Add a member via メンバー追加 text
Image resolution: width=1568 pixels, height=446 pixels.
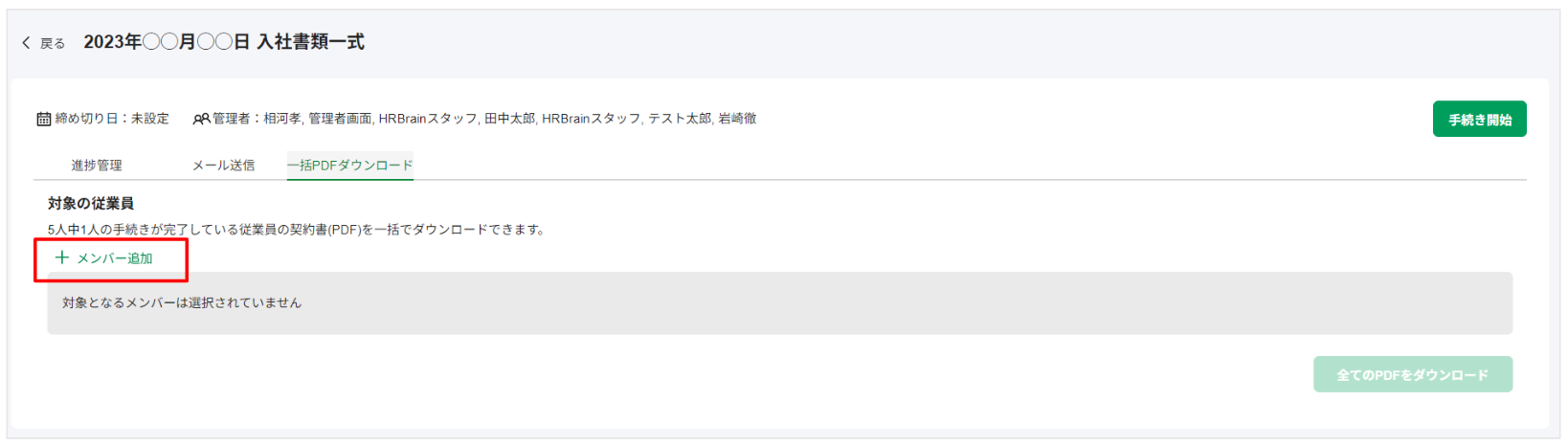(115, 258)
